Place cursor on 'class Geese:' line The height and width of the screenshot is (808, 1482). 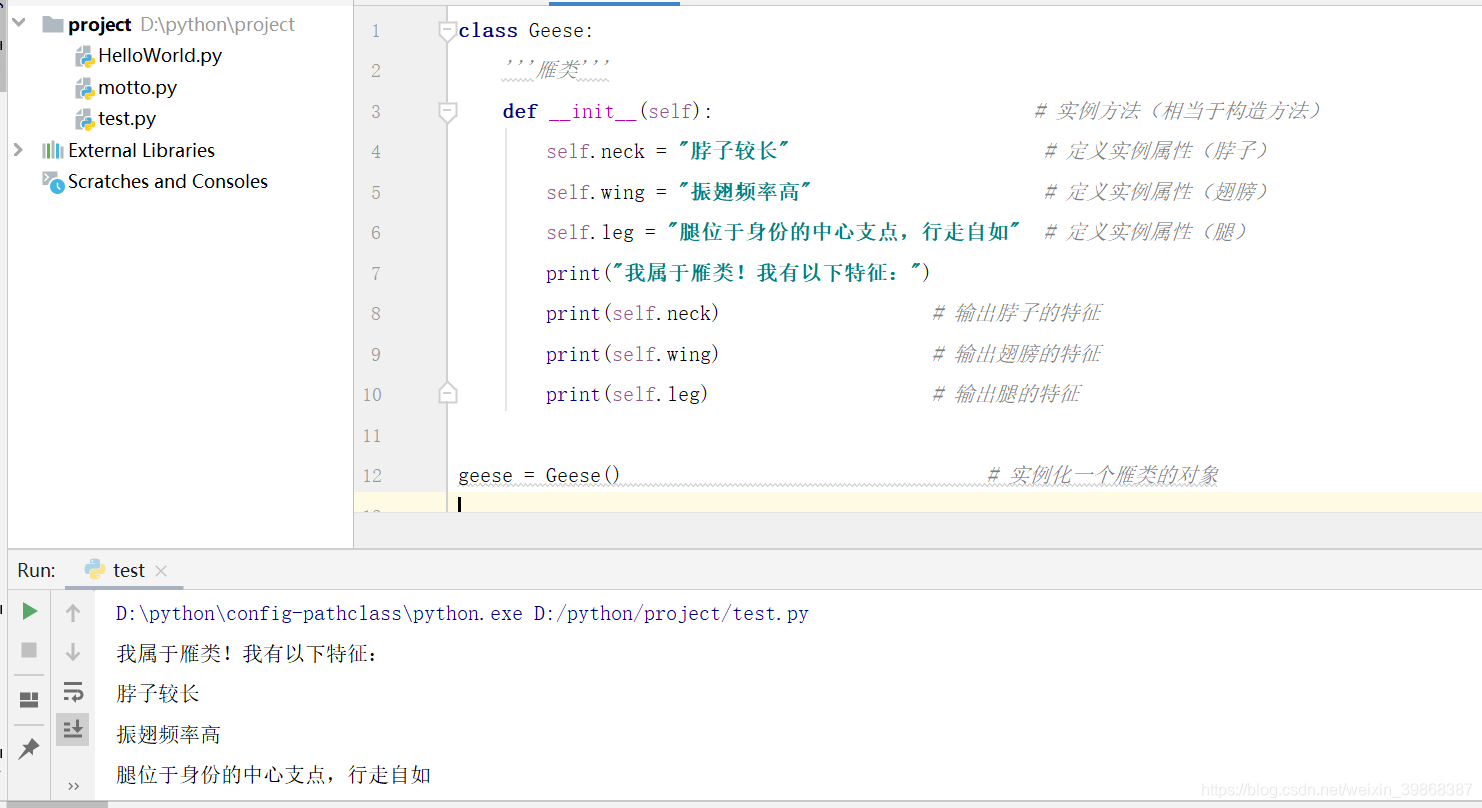coord(526,31)
